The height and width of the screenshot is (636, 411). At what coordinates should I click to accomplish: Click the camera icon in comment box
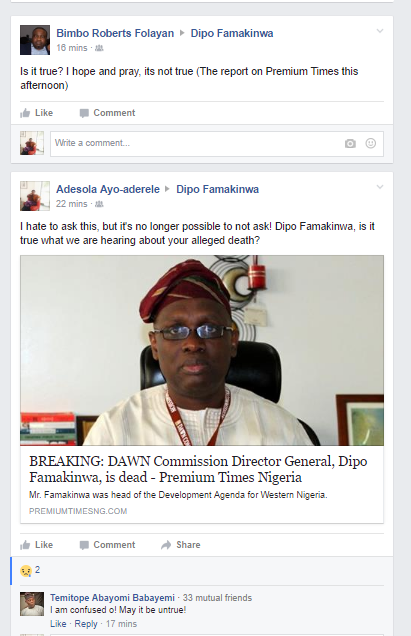click(x=350, y=144)
